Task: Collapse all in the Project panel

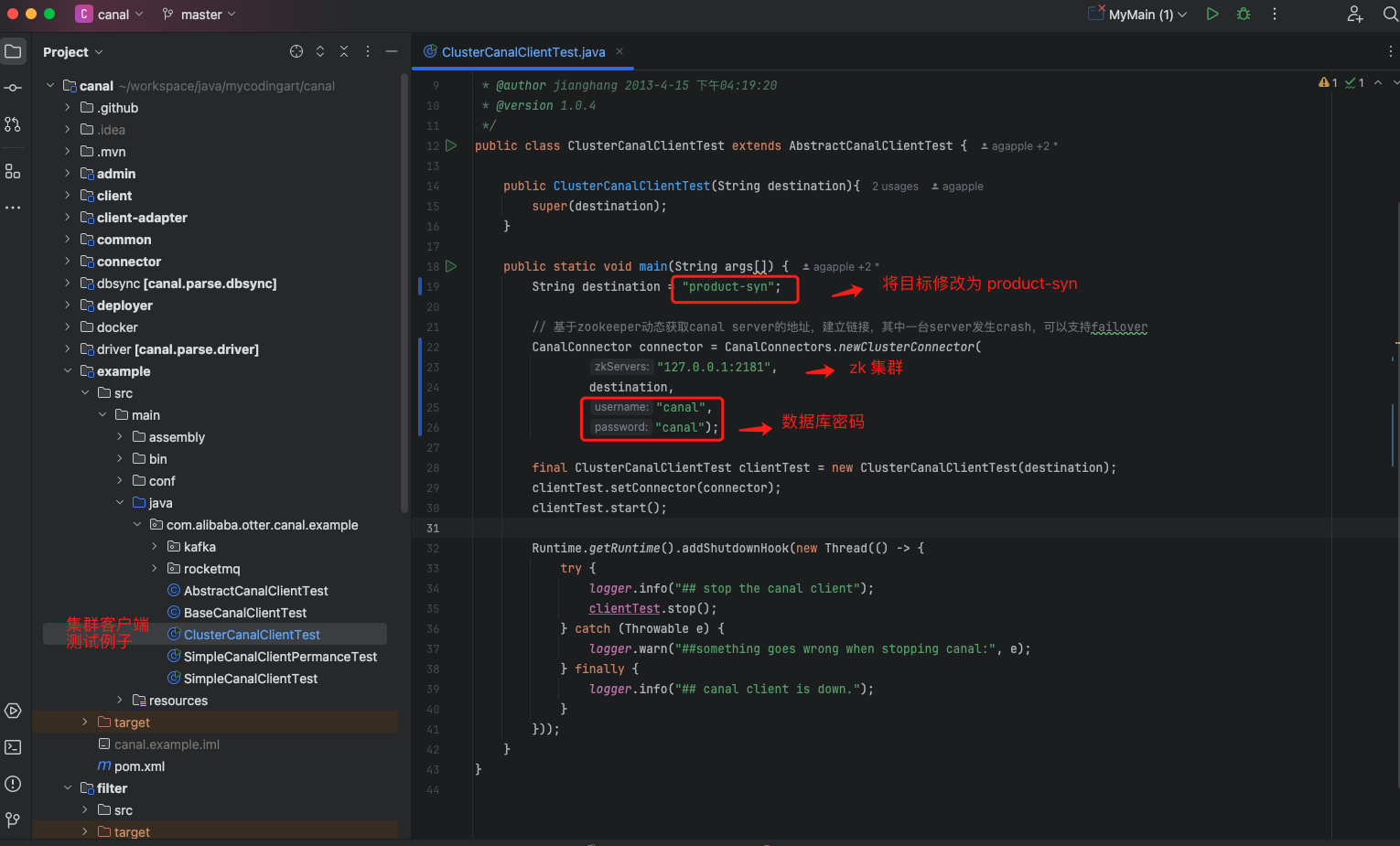Action: click(344, 51)
